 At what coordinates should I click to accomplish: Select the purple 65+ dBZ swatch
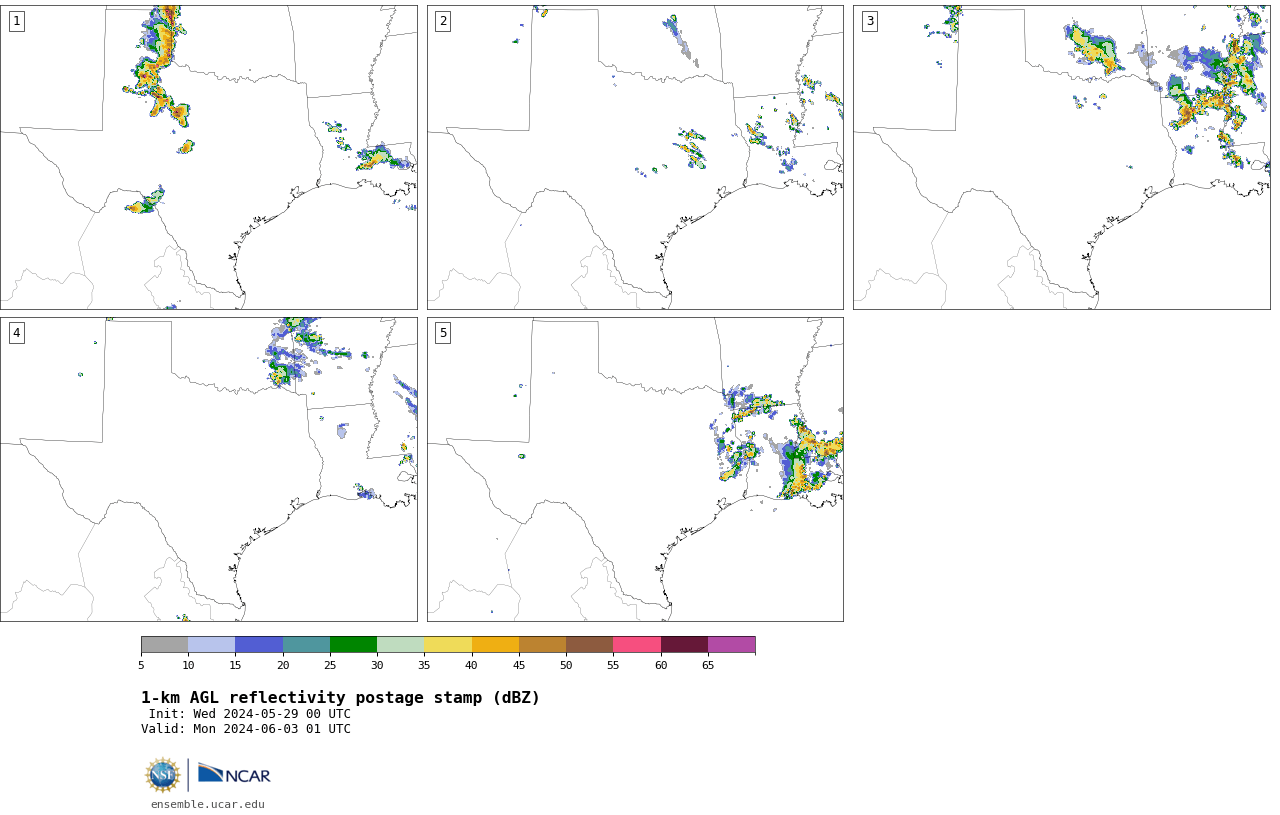coord(731,644)
